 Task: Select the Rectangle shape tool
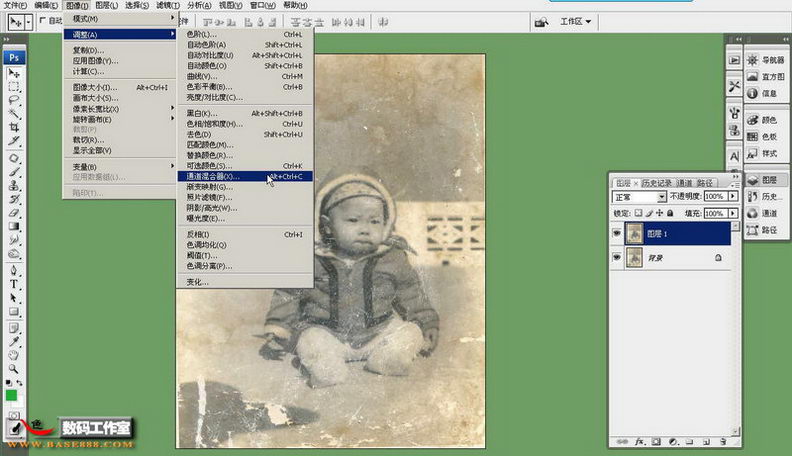[x=14, y=312]
